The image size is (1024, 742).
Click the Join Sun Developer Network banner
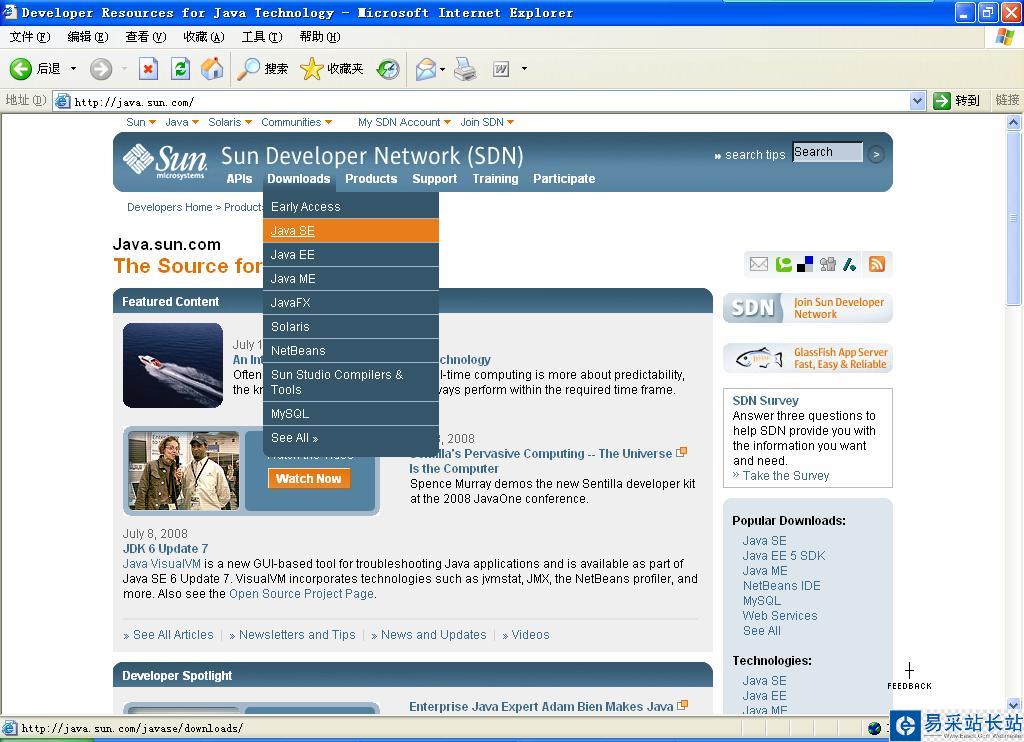coord(808,308)
